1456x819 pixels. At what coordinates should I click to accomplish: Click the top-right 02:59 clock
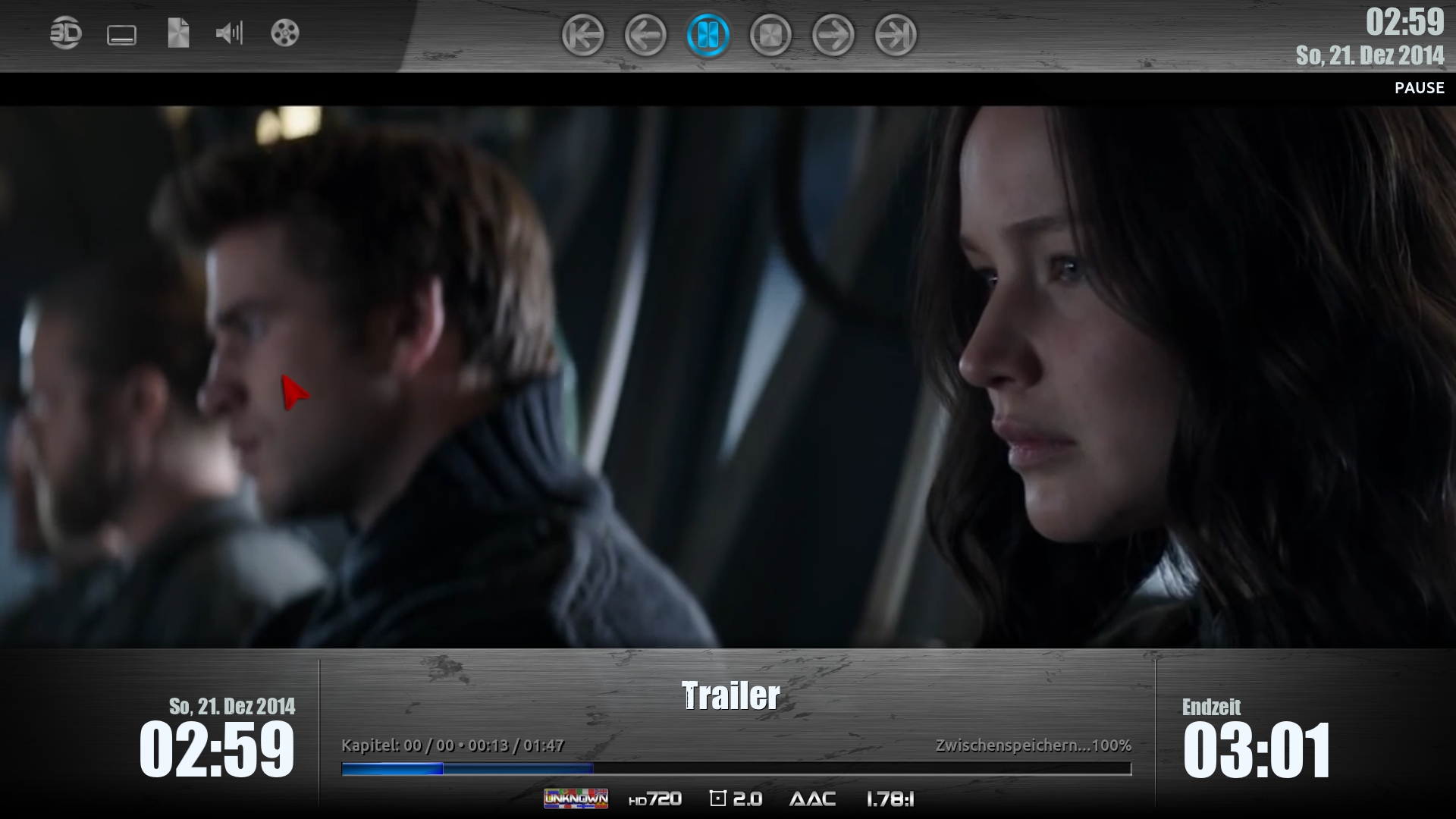(x=1405, y=22)
